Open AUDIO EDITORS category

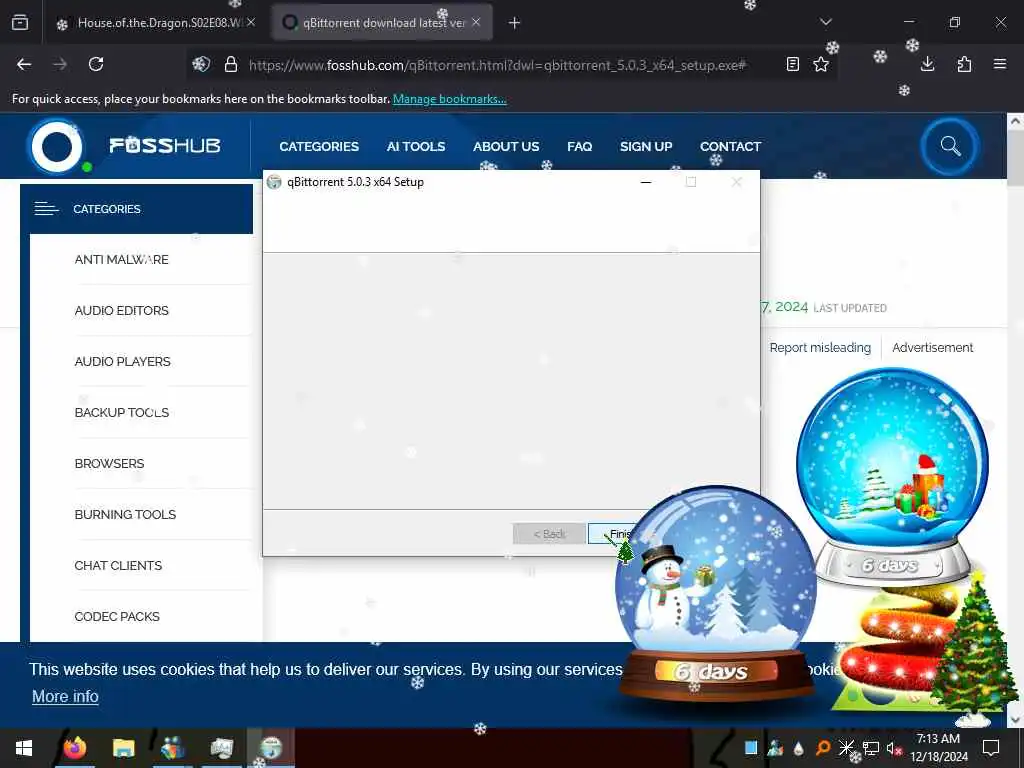[x=121, y=310]
